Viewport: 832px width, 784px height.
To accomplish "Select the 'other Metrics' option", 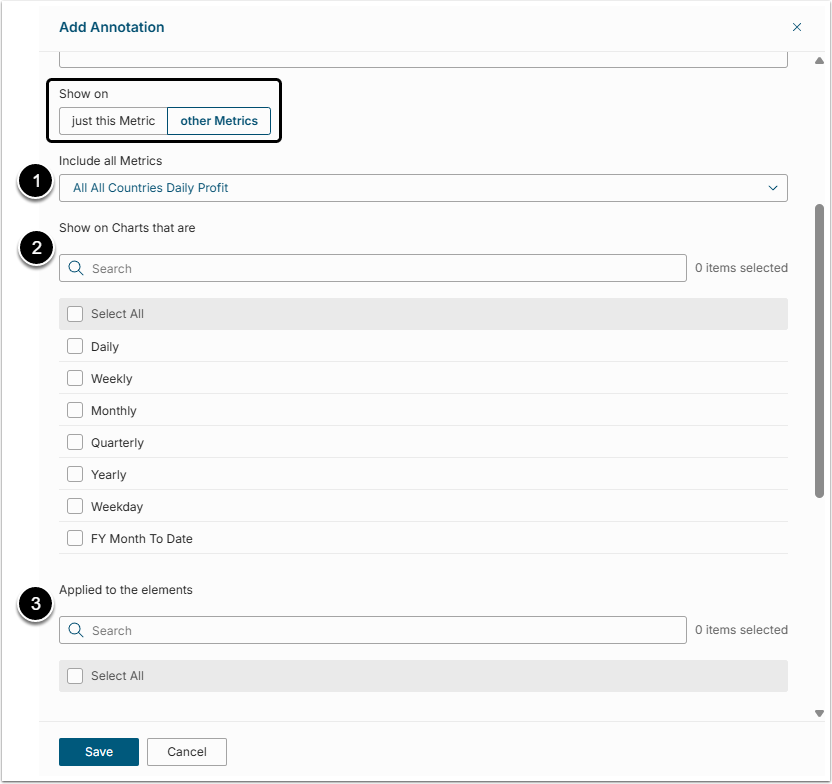I will tap(219, 121).
